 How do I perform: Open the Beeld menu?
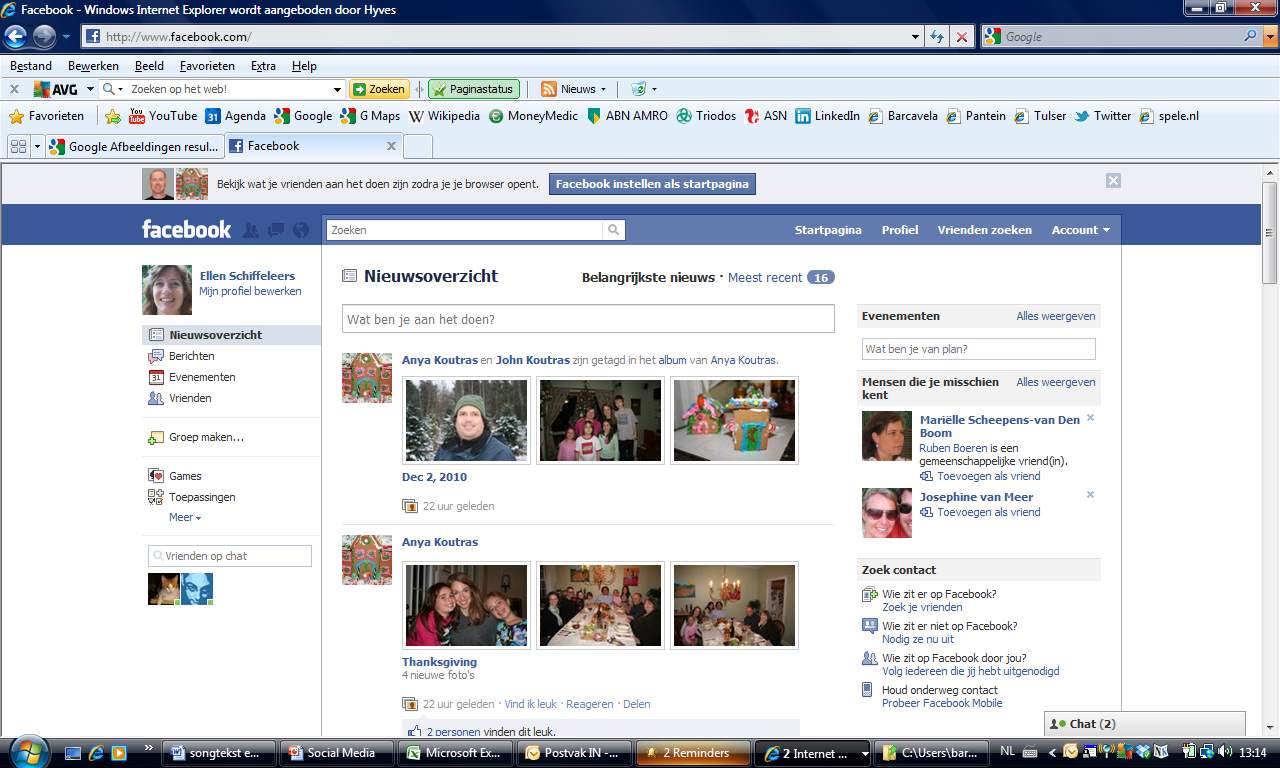pyautogui.click(x=149, y=66)
